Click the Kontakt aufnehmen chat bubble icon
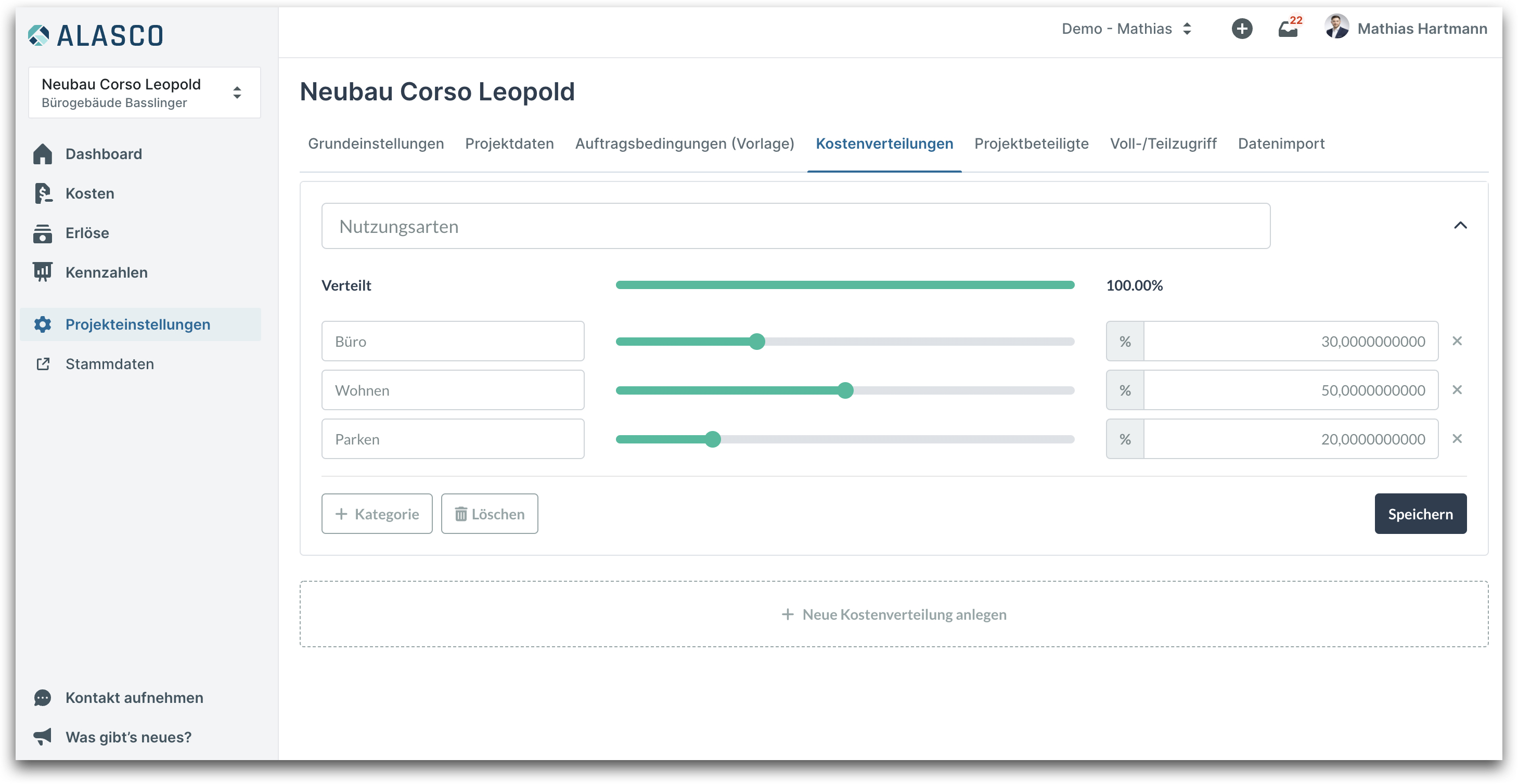 tap(43, 697)
